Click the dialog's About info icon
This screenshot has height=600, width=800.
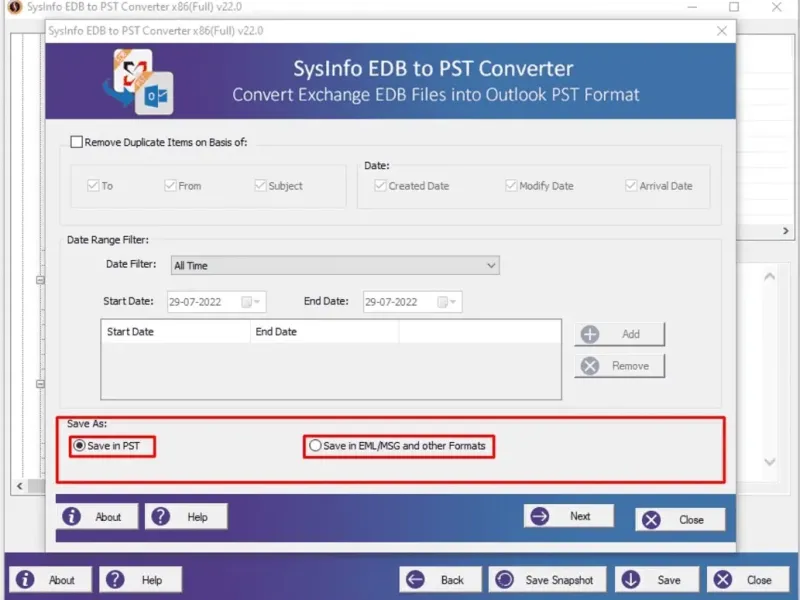(x=71, y=516)
